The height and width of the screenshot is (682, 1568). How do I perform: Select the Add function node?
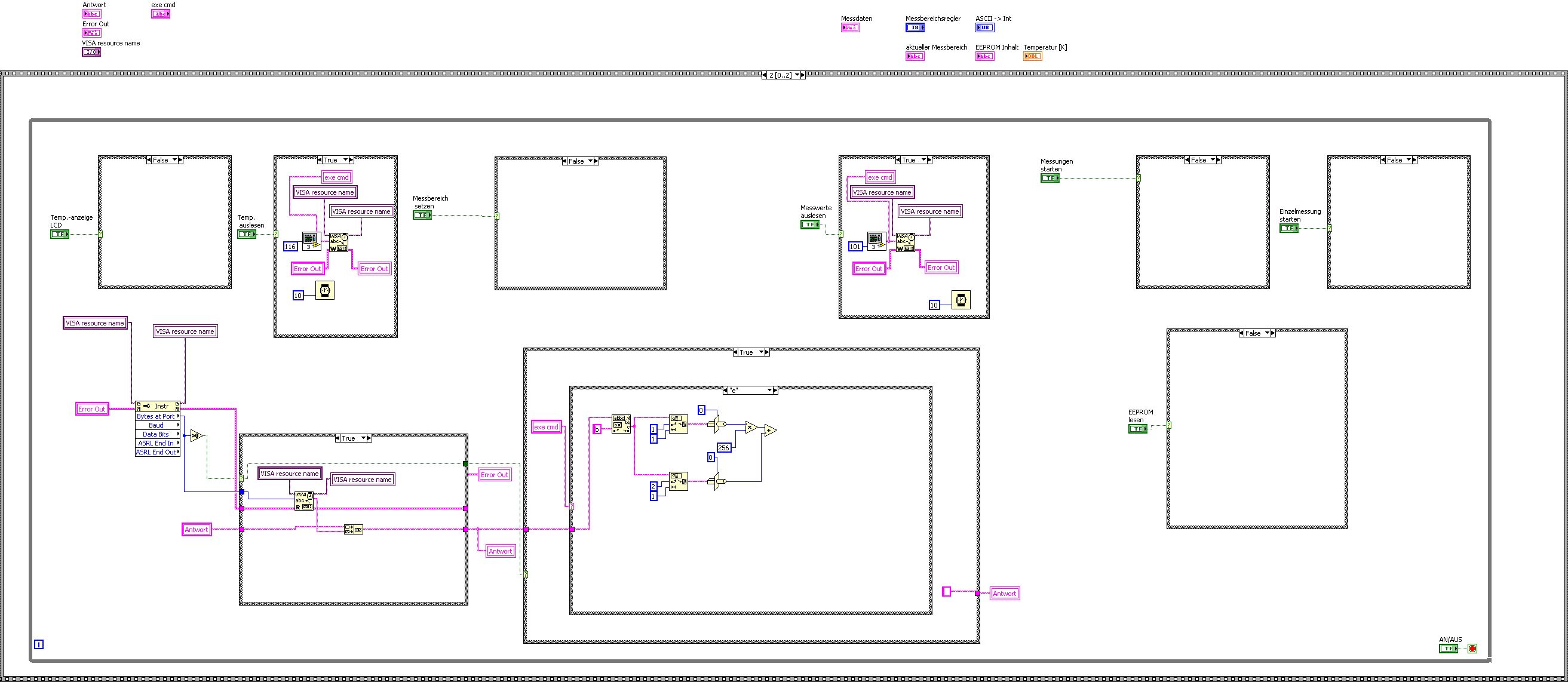770,431
